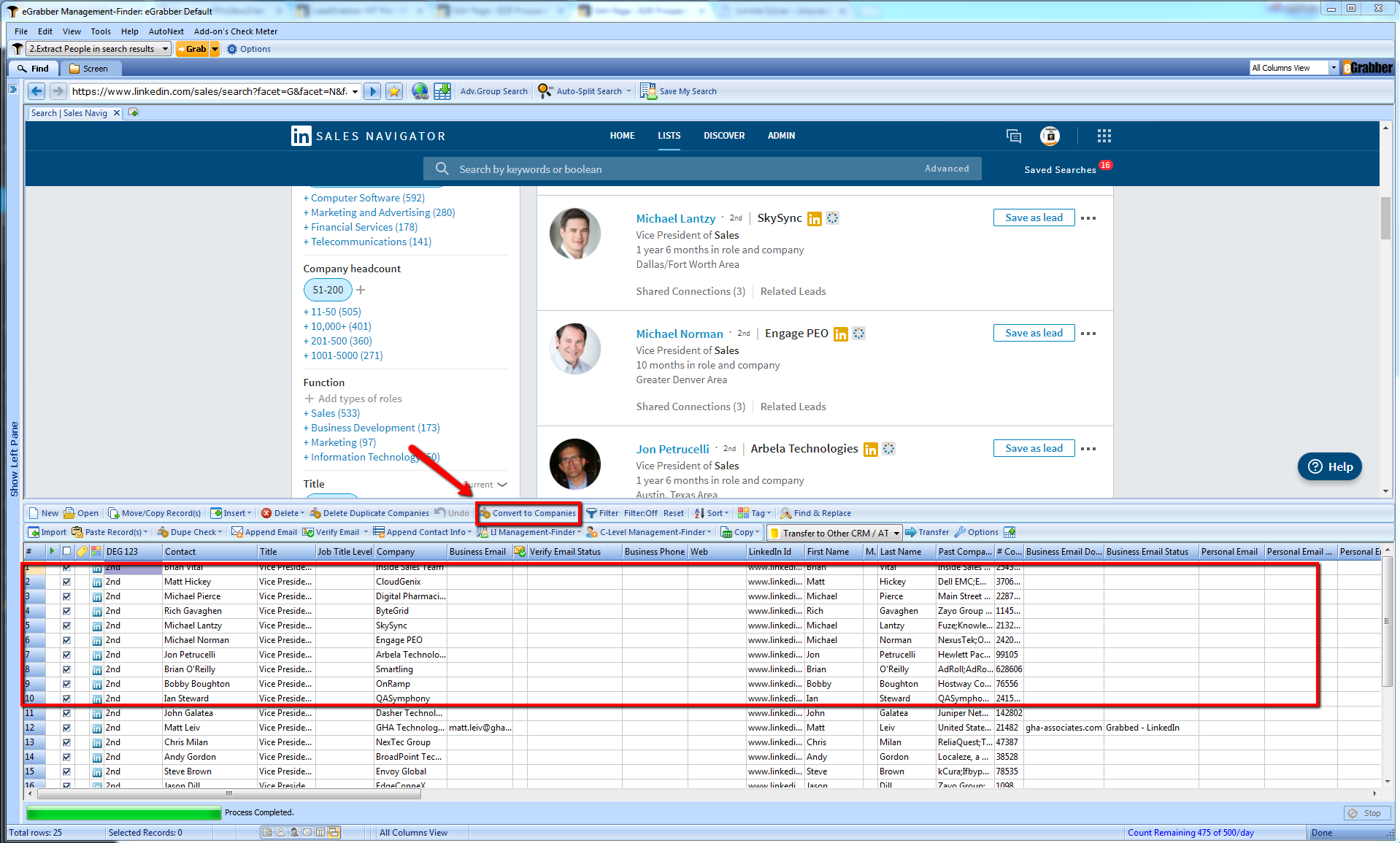The height and width of the screenshot is (843, 1400).
Task: Uncheck the Steve Brown row checkbox
Action: point(66,771)
